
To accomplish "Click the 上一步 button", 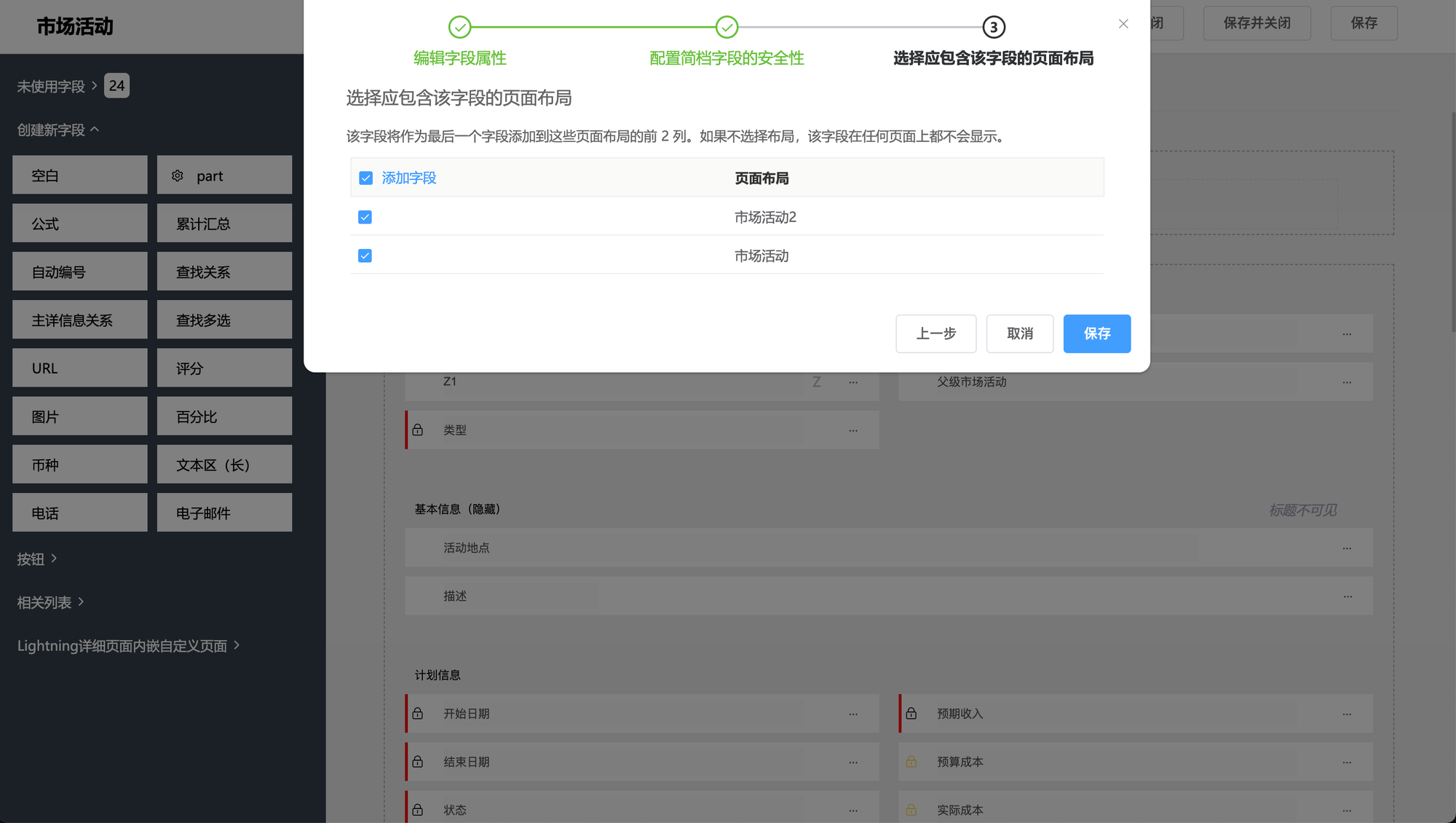I will coord(935,334).
